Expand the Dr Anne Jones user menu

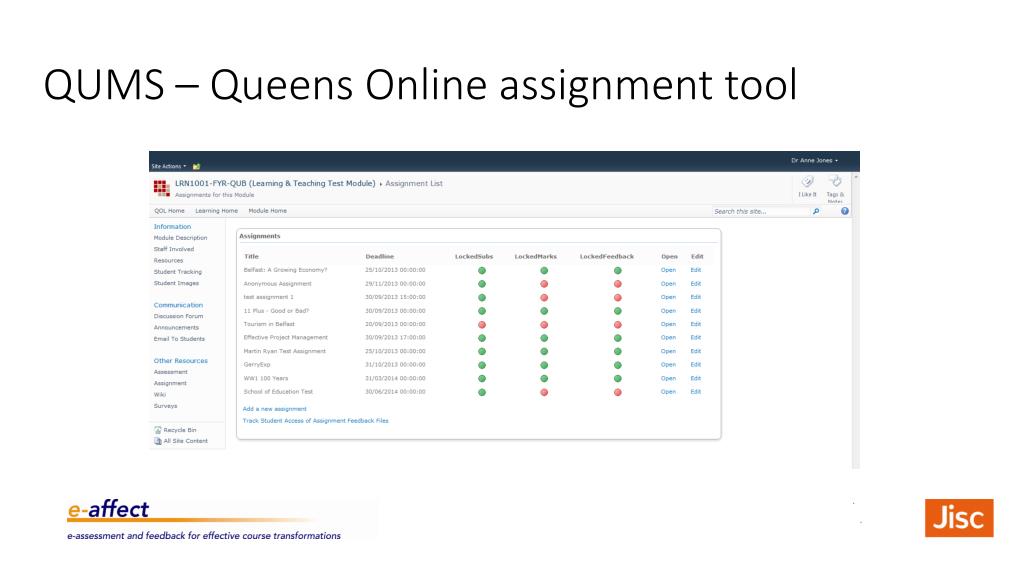pos(814,161)
